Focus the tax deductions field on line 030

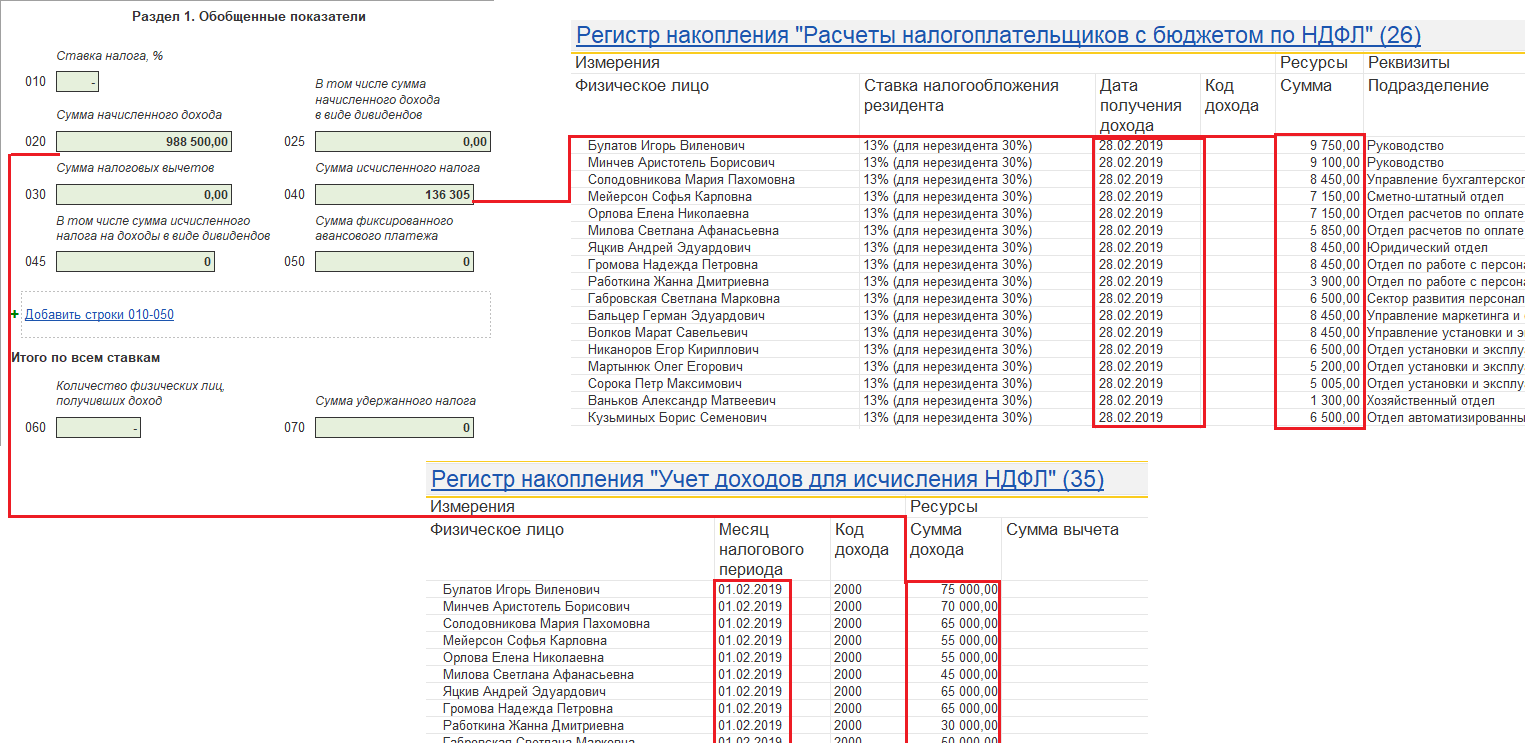click(x=144, y=195)
